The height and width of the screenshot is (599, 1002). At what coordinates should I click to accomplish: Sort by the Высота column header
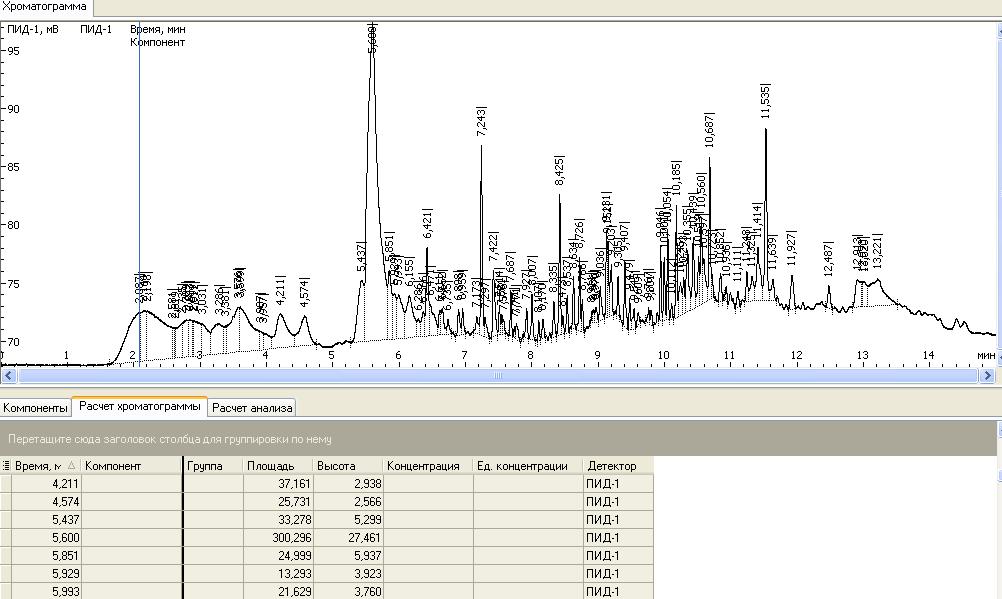(347, 466)
